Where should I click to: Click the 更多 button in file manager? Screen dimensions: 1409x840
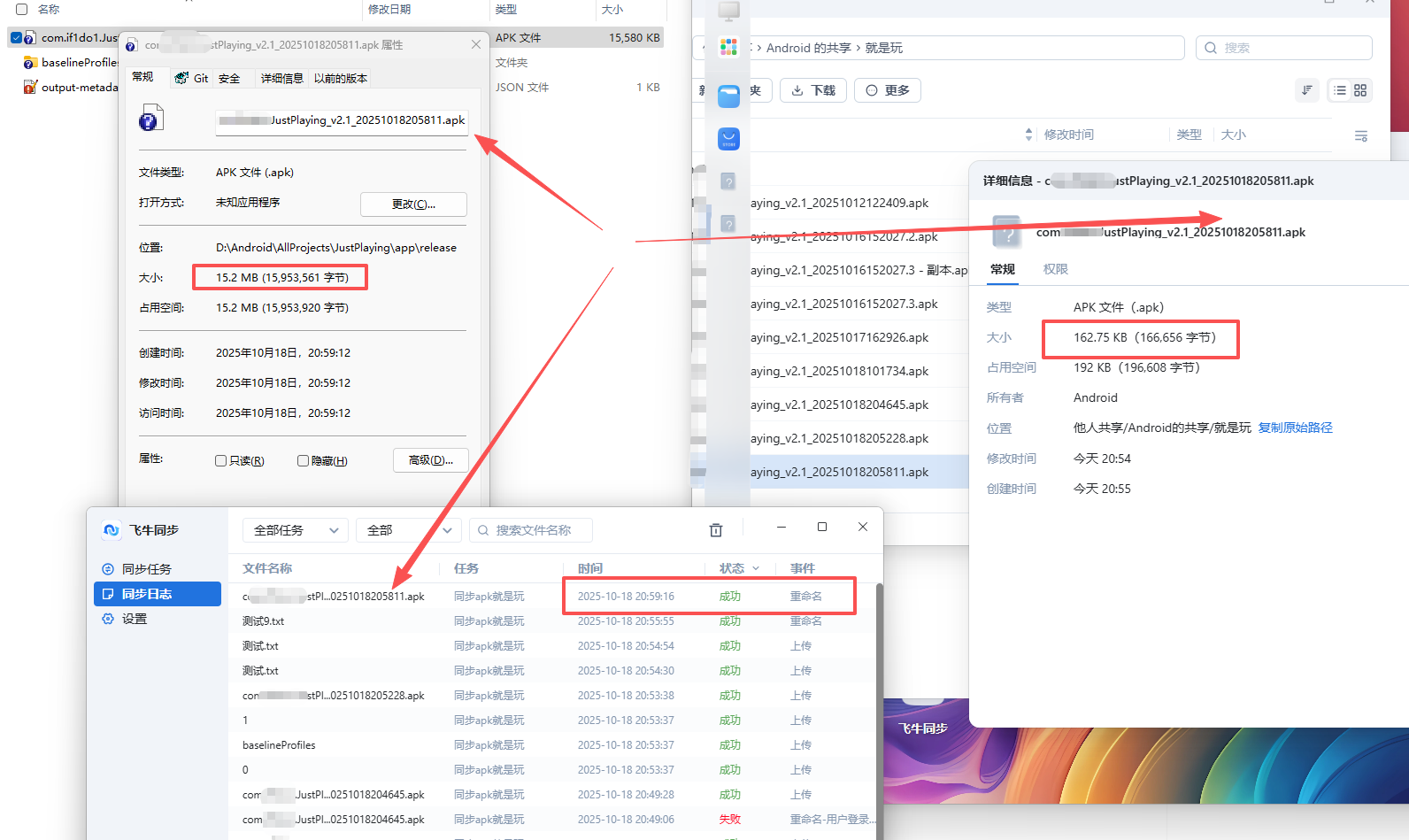pyautogui.click(x=888, y=90)
